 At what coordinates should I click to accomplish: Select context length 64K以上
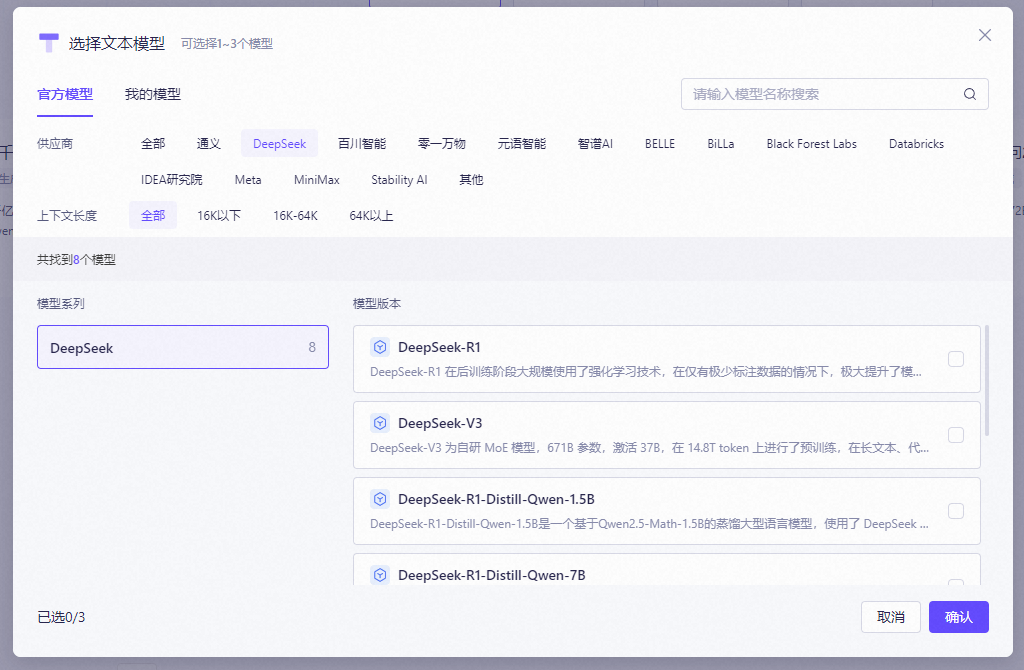(371, 215)
